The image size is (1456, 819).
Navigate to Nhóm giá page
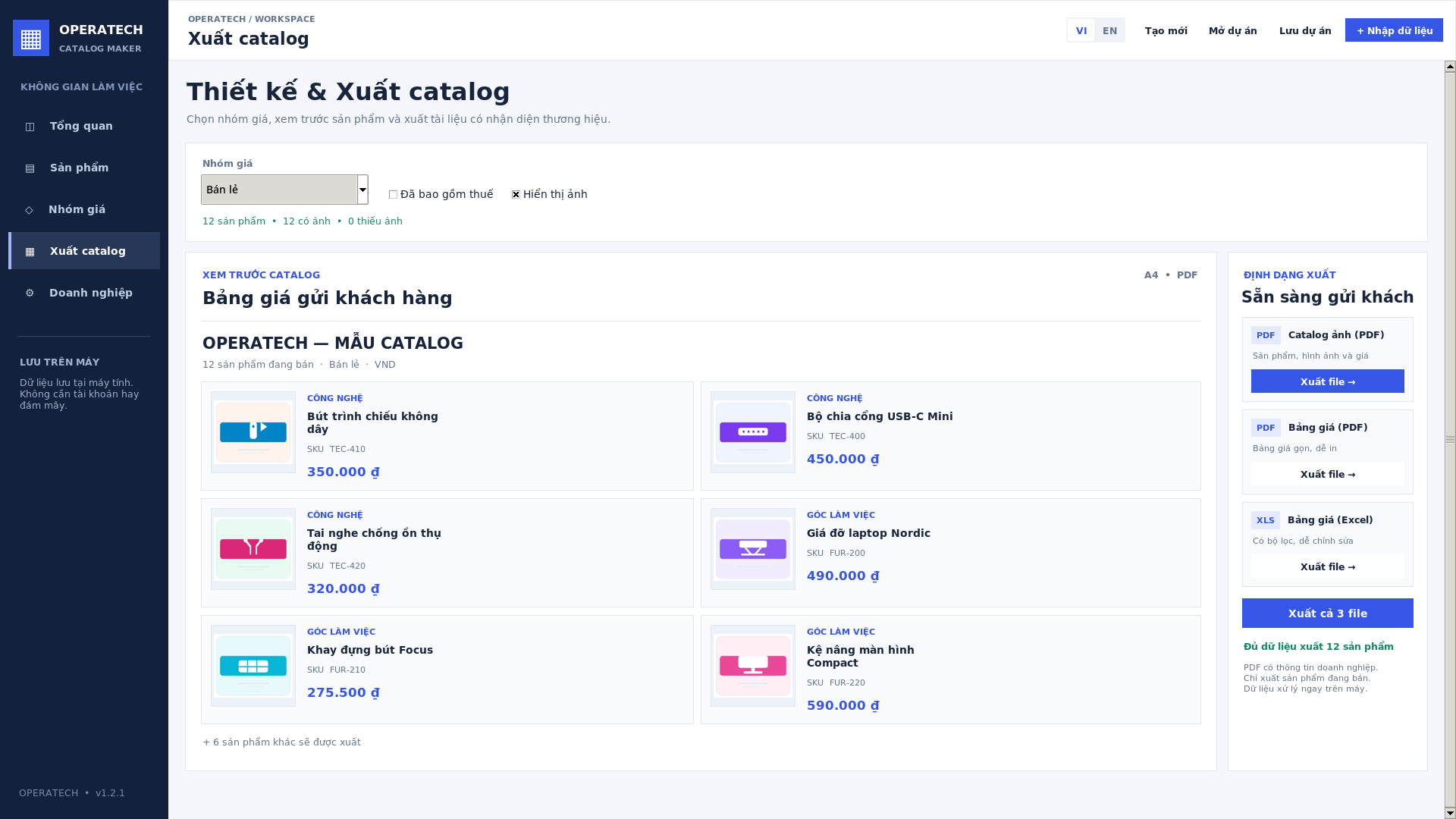84,209
